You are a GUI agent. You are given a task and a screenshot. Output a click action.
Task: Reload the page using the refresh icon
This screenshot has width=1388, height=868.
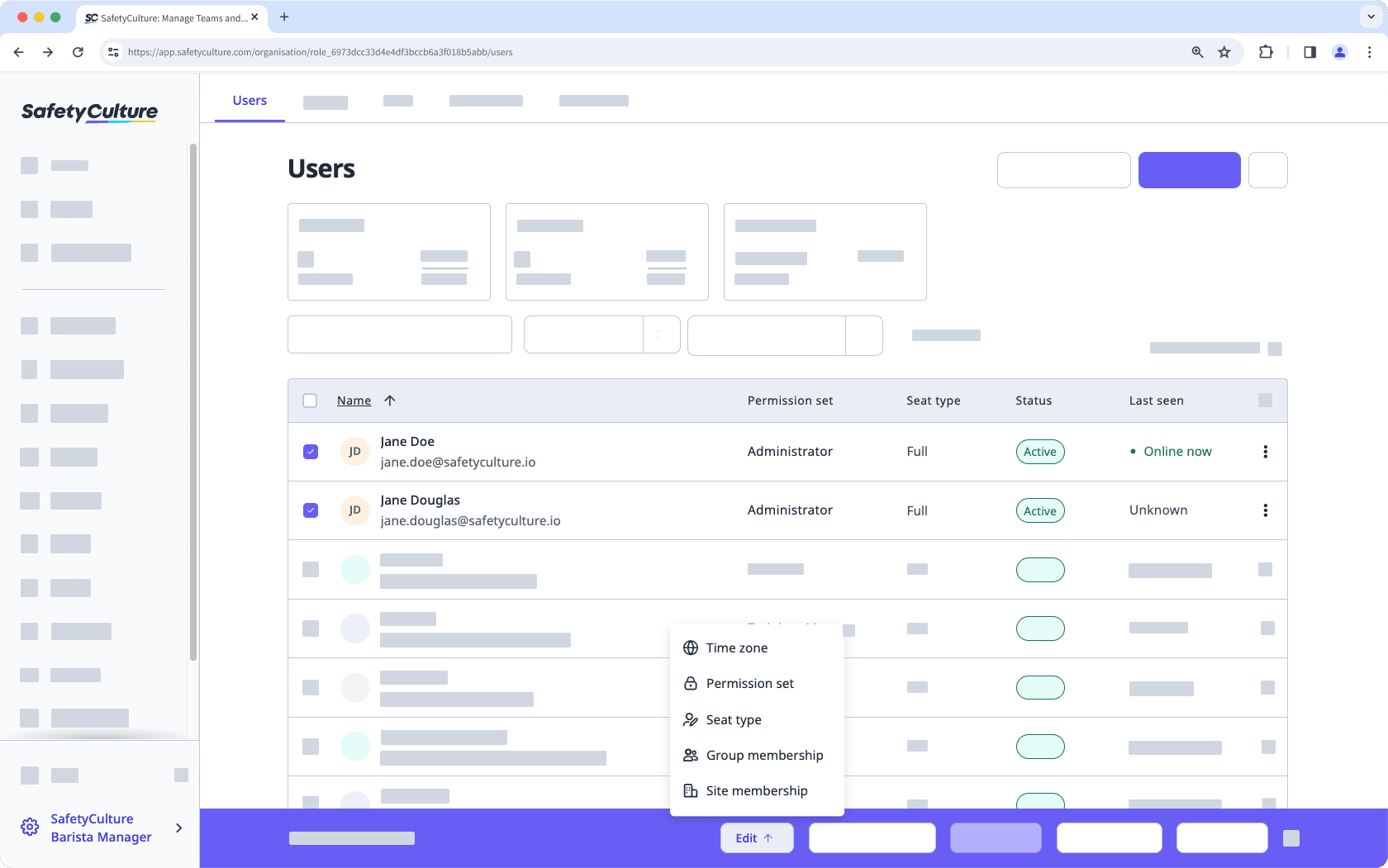78,51
